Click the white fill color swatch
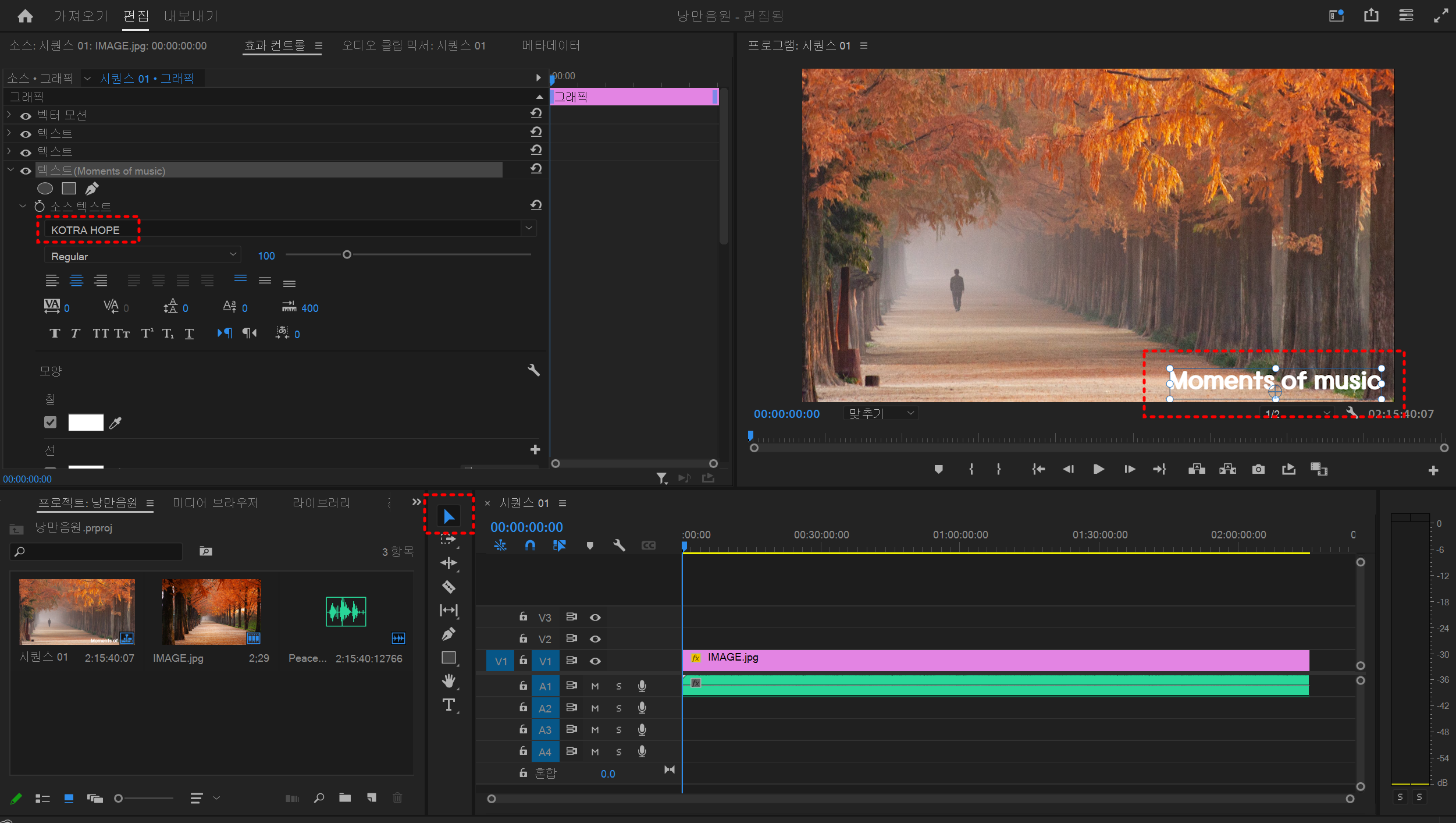The height and width of the screenshot is (823, 1456). pyautogui.click(x=86, y=423)
